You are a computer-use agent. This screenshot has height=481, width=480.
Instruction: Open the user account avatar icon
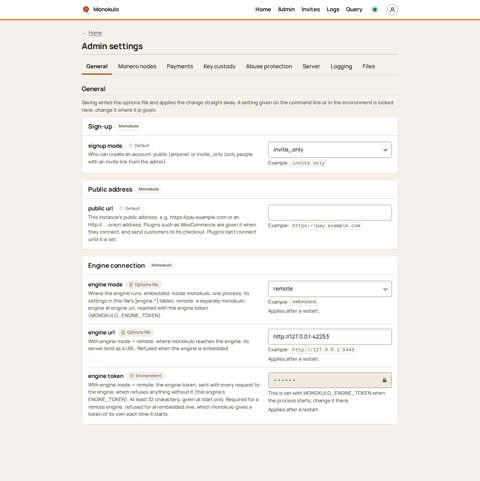392,10
